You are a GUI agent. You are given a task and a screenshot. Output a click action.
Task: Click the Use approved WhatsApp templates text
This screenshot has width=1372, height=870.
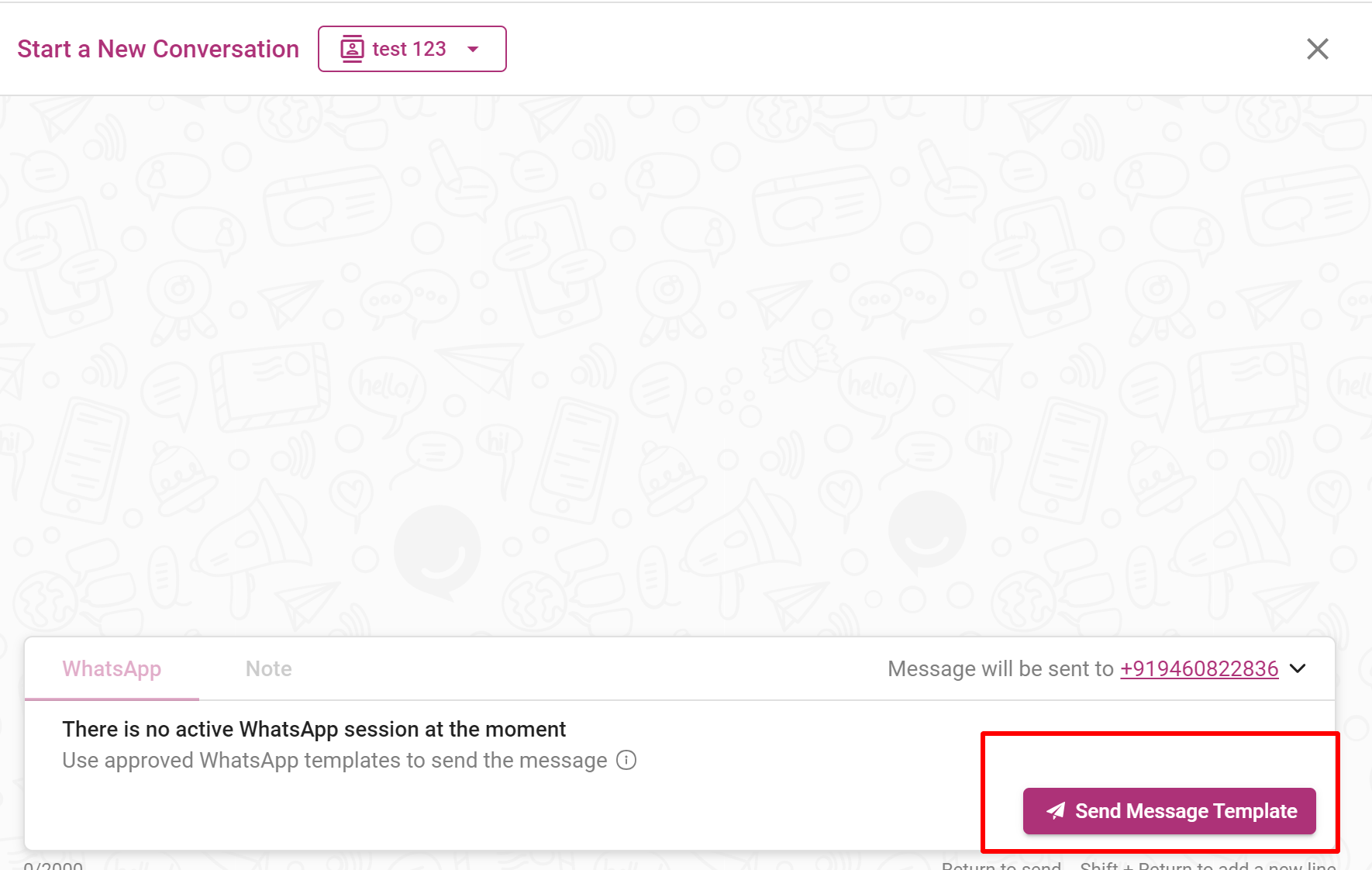335,760
